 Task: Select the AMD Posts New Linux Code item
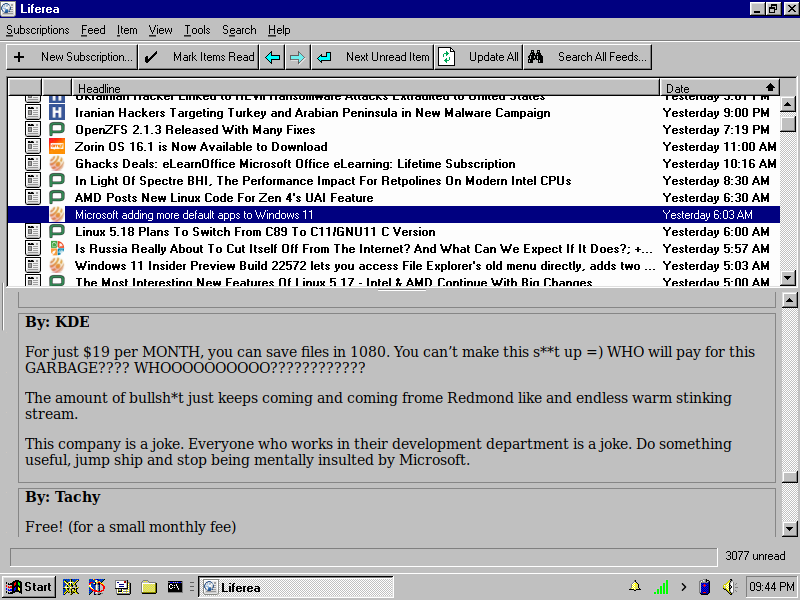[224, 198]
